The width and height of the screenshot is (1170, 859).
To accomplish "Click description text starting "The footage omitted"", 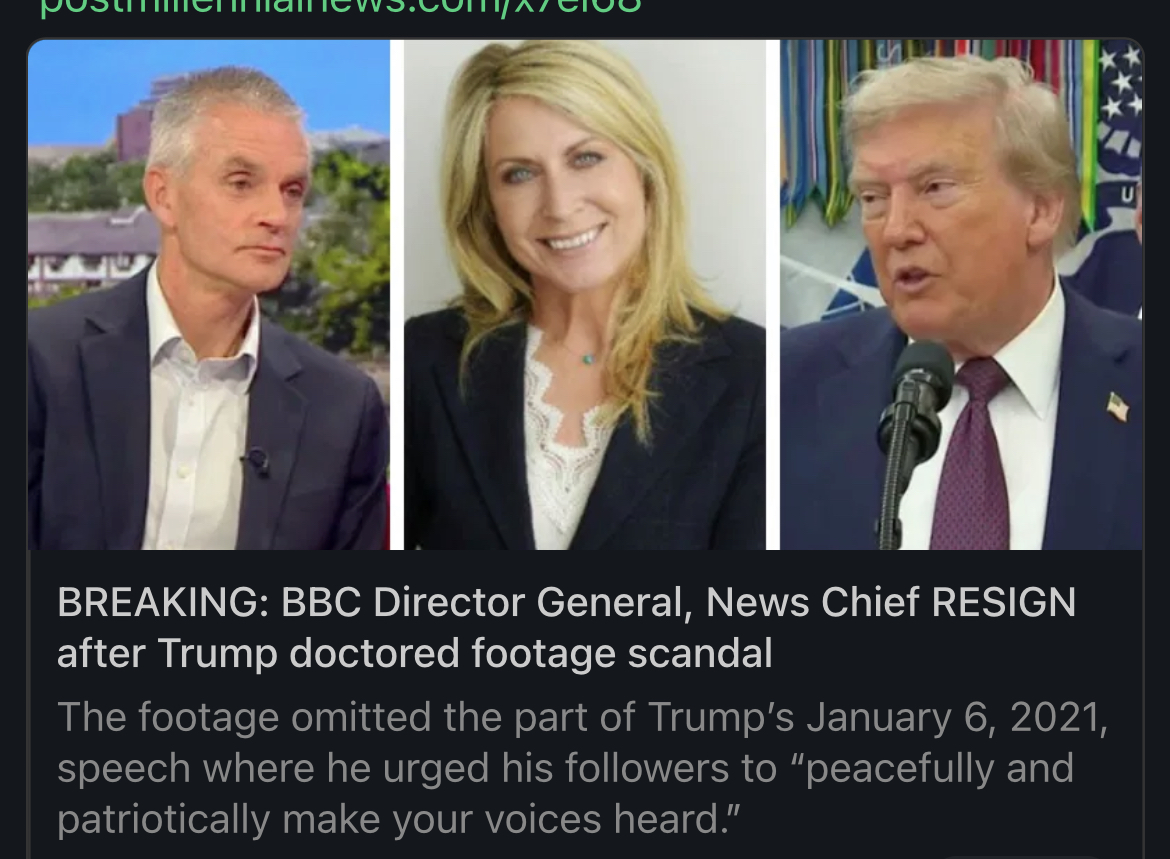I will [583, 768].
